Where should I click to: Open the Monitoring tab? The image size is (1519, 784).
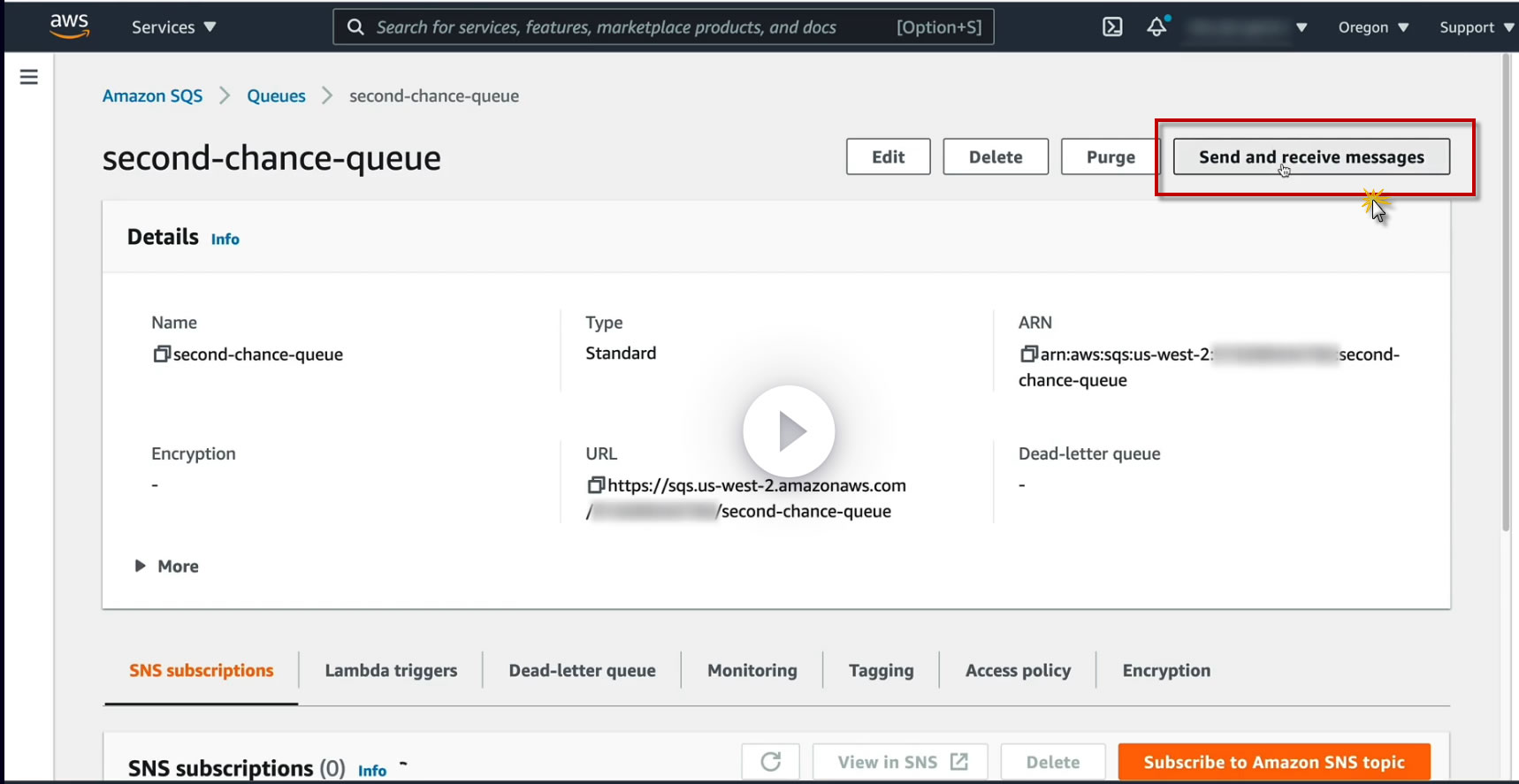tap(752, 671)
